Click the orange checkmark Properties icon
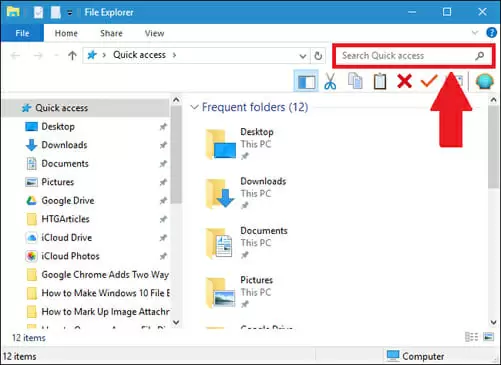This screenshot has height=365, width=501. click(x=429, y=81)
